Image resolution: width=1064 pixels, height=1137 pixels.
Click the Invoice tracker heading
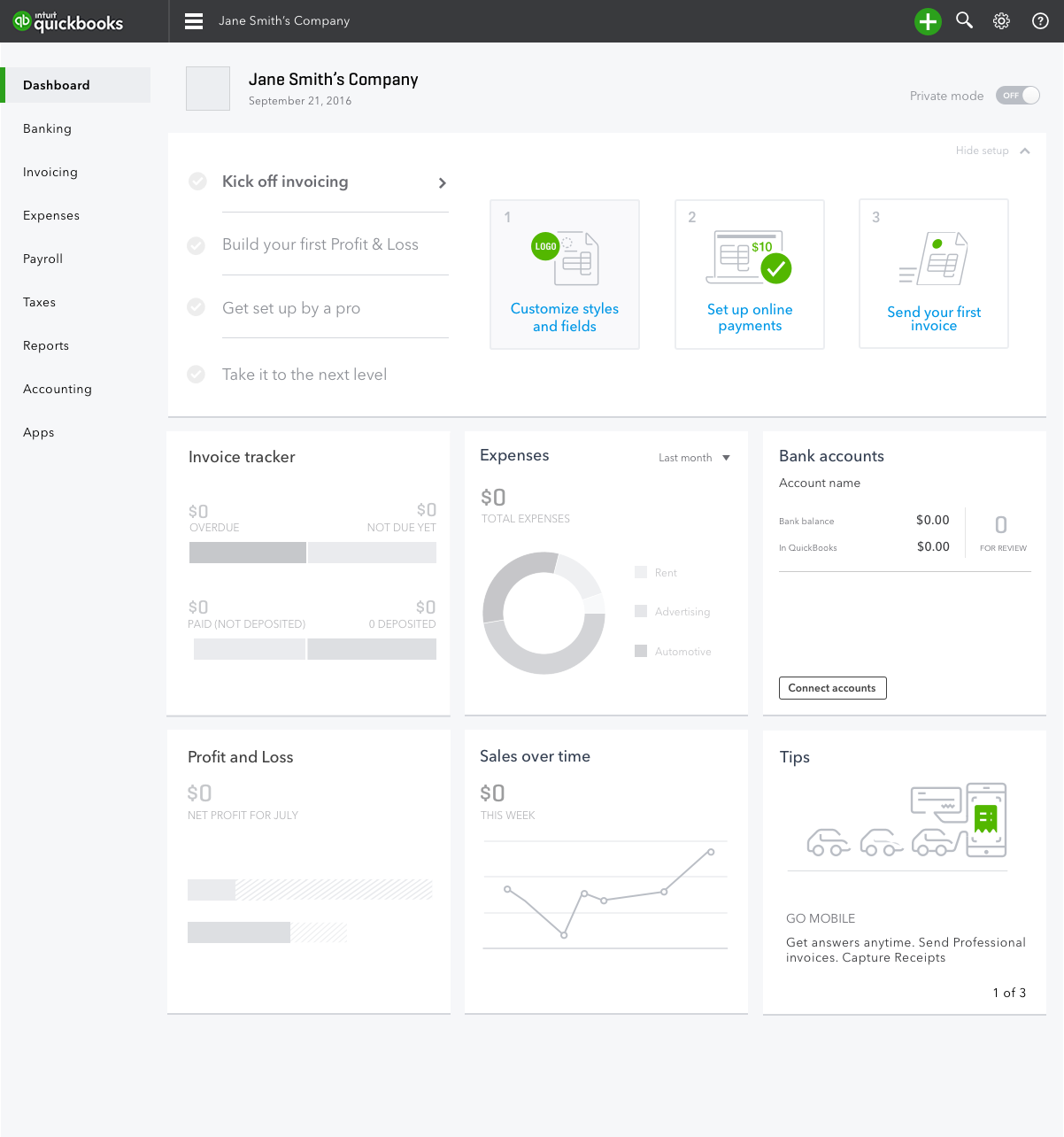pos(242,457)
